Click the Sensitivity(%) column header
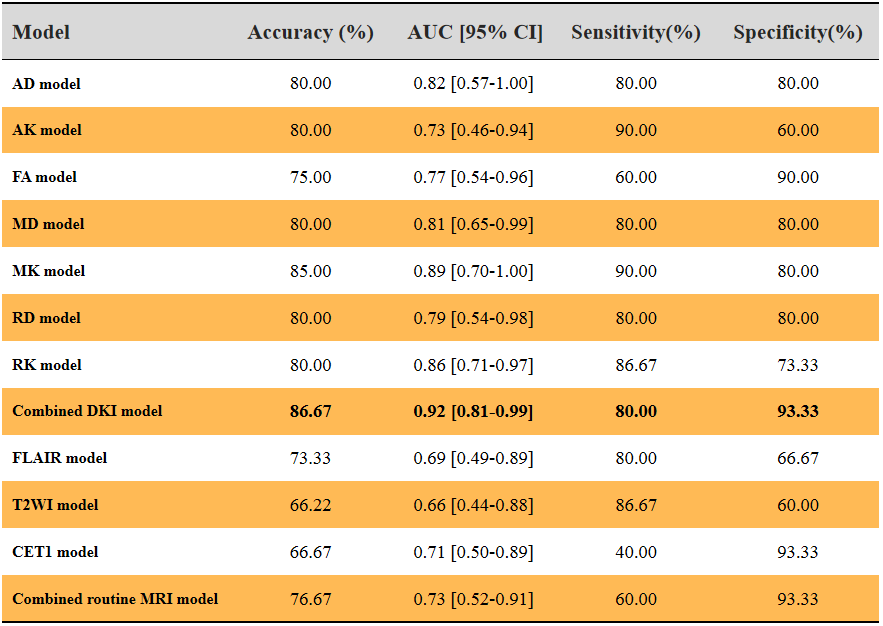The width and height of the screenshot is (883, 626). click(x=636, y=32)
